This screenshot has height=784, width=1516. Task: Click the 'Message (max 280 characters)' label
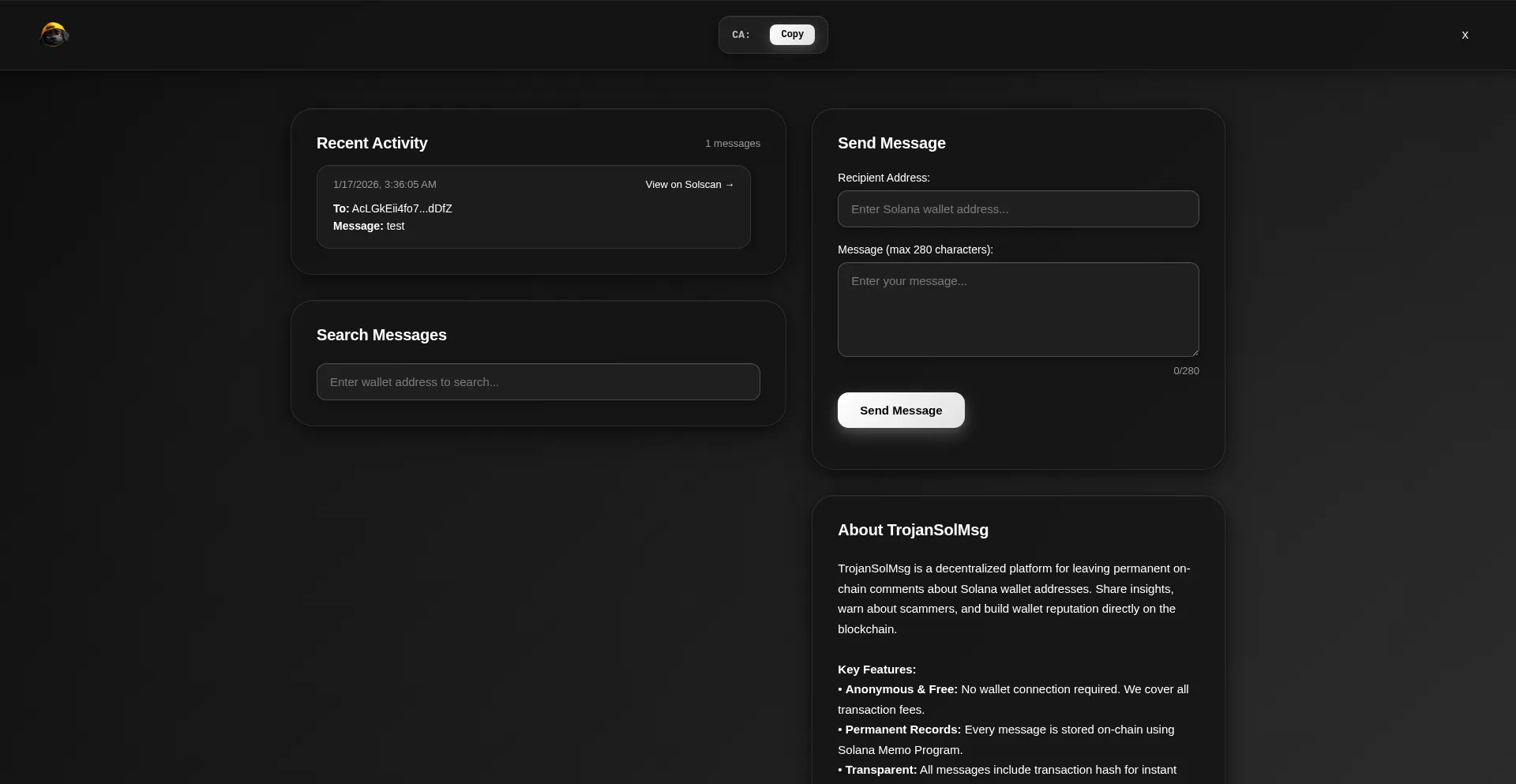[x=915, y=249]
